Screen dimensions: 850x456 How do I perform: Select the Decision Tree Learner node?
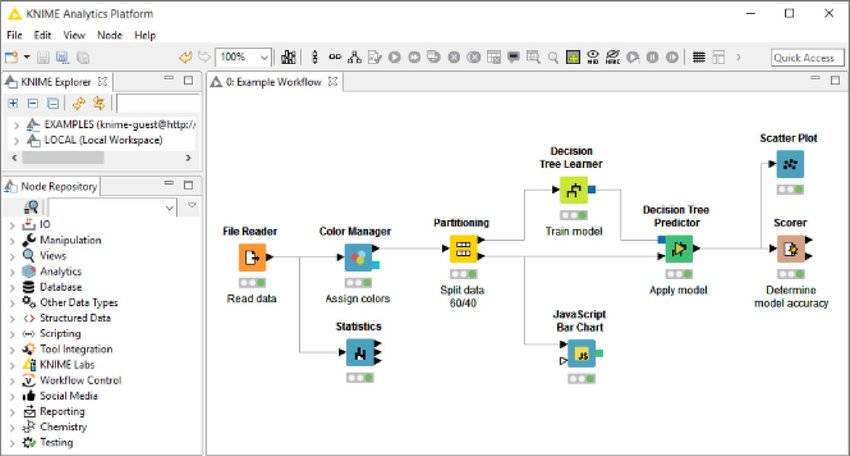click(573, 190)
